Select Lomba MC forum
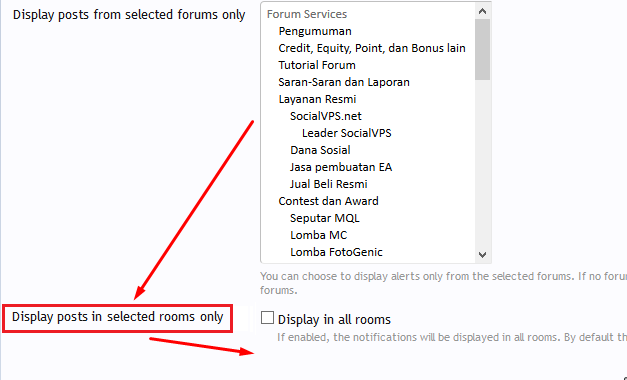627x380 pixels. [319, 235]
